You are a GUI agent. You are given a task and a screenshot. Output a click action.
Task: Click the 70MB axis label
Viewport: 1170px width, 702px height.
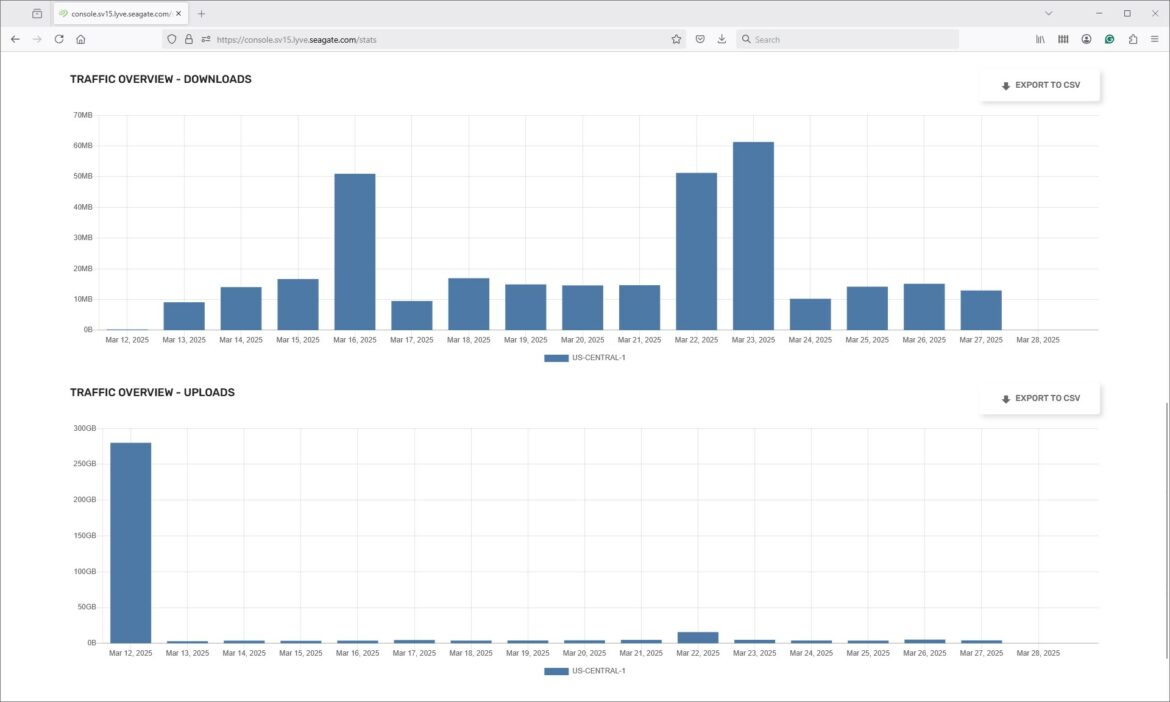(x=83, y=115)
